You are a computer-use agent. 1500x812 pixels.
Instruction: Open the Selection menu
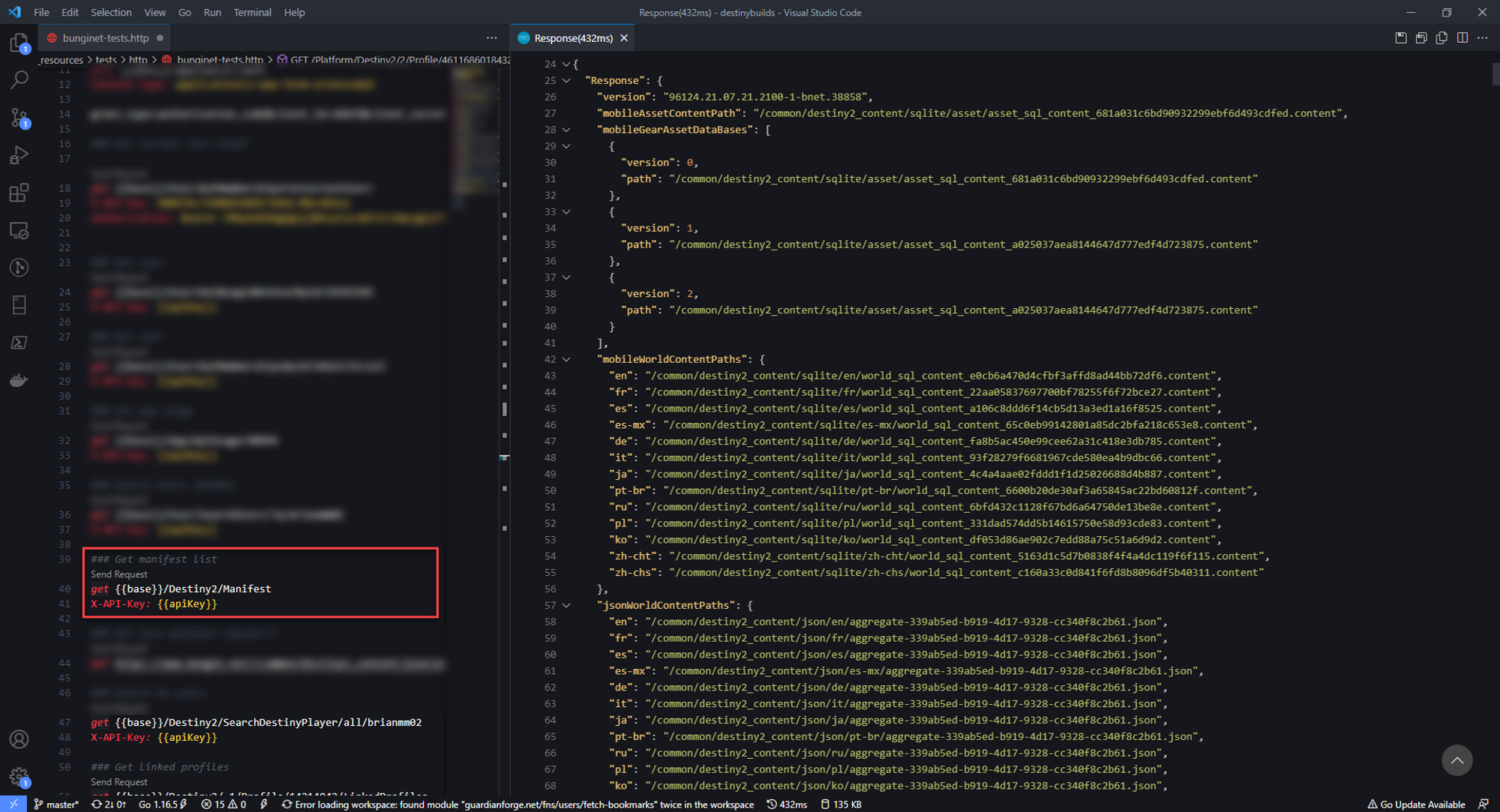point(111,12)
